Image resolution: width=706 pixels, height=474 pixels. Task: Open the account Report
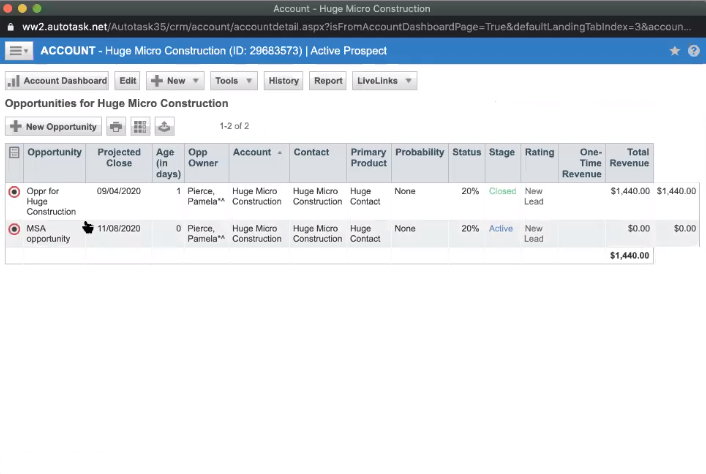tap(328, 81)
